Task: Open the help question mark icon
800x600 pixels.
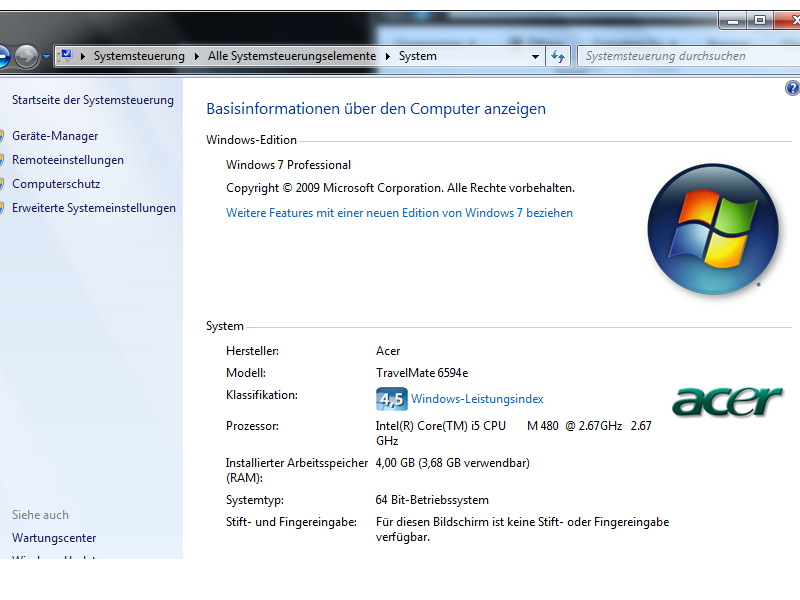Action: [792, 88]
